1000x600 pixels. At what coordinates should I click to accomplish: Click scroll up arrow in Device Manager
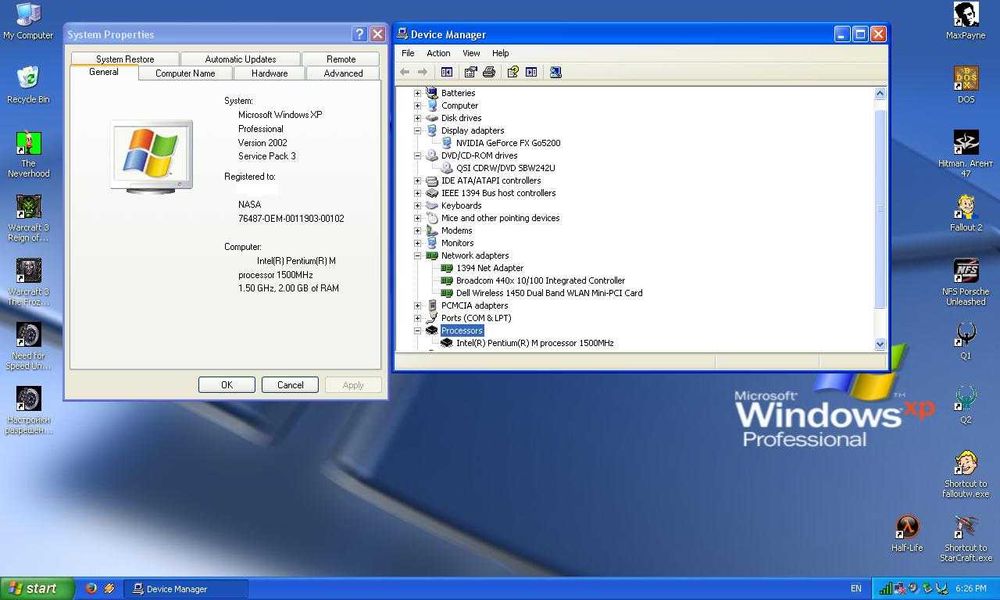(880, 94)
